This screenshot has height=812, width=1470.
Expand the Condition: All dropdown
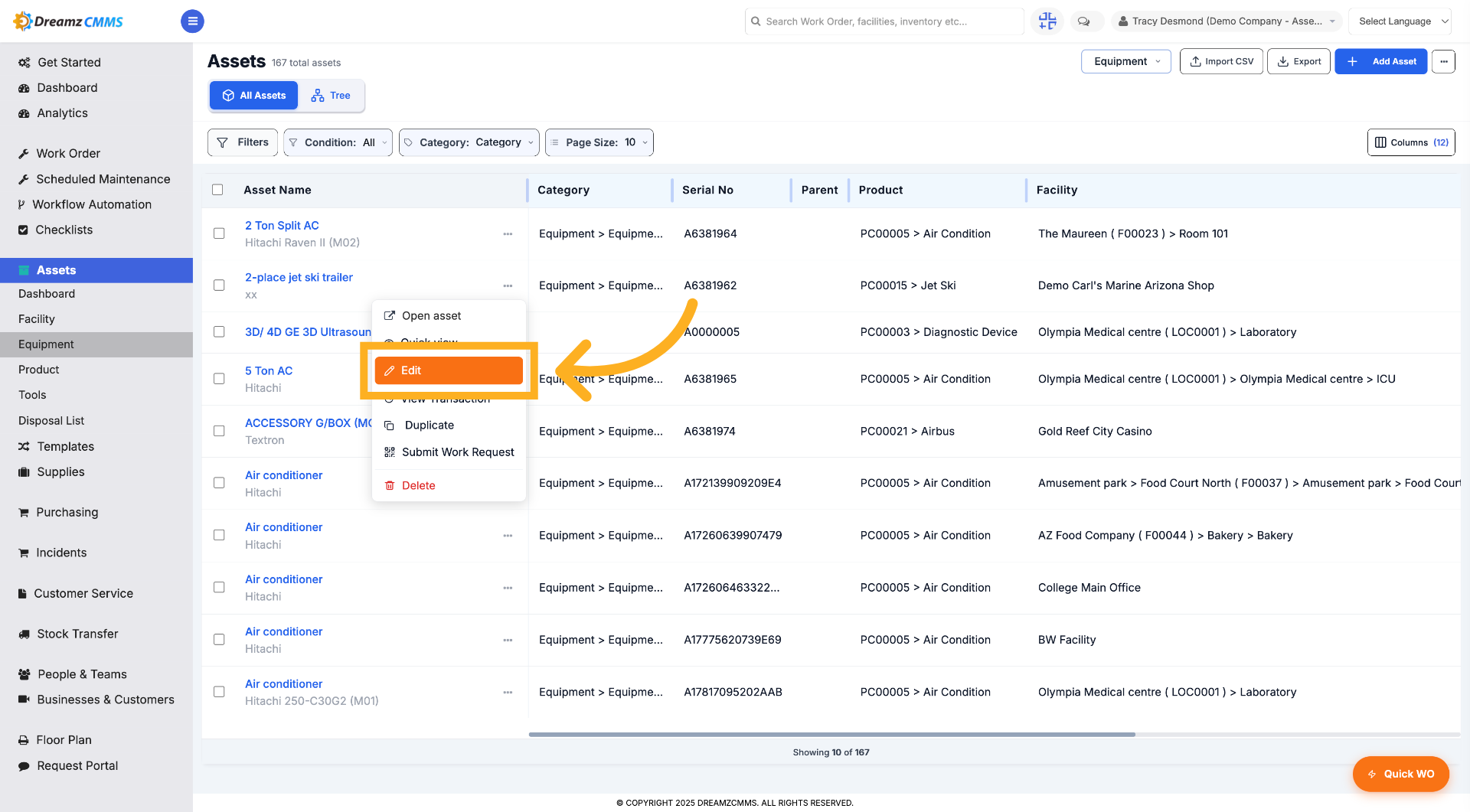click(338, 142)
